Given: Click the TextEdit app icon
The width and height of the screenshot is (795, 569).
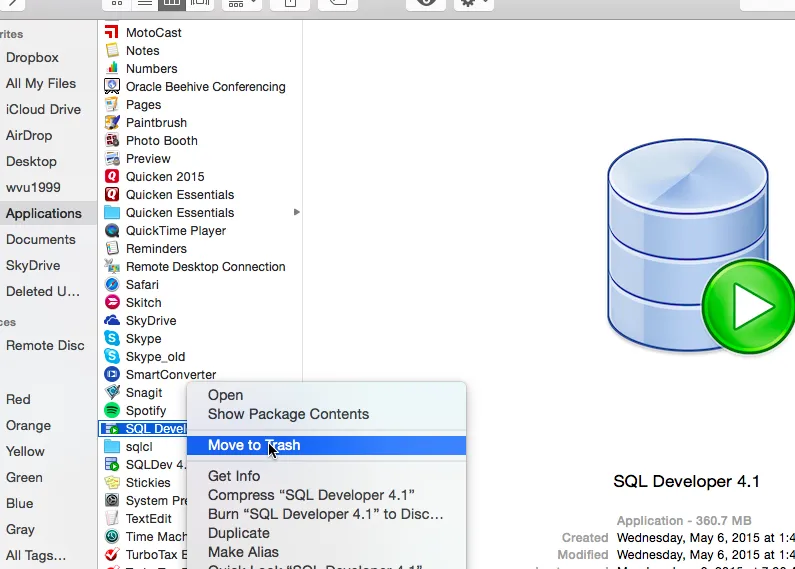Looking at the screenshot, I should (x=112, y=518).
